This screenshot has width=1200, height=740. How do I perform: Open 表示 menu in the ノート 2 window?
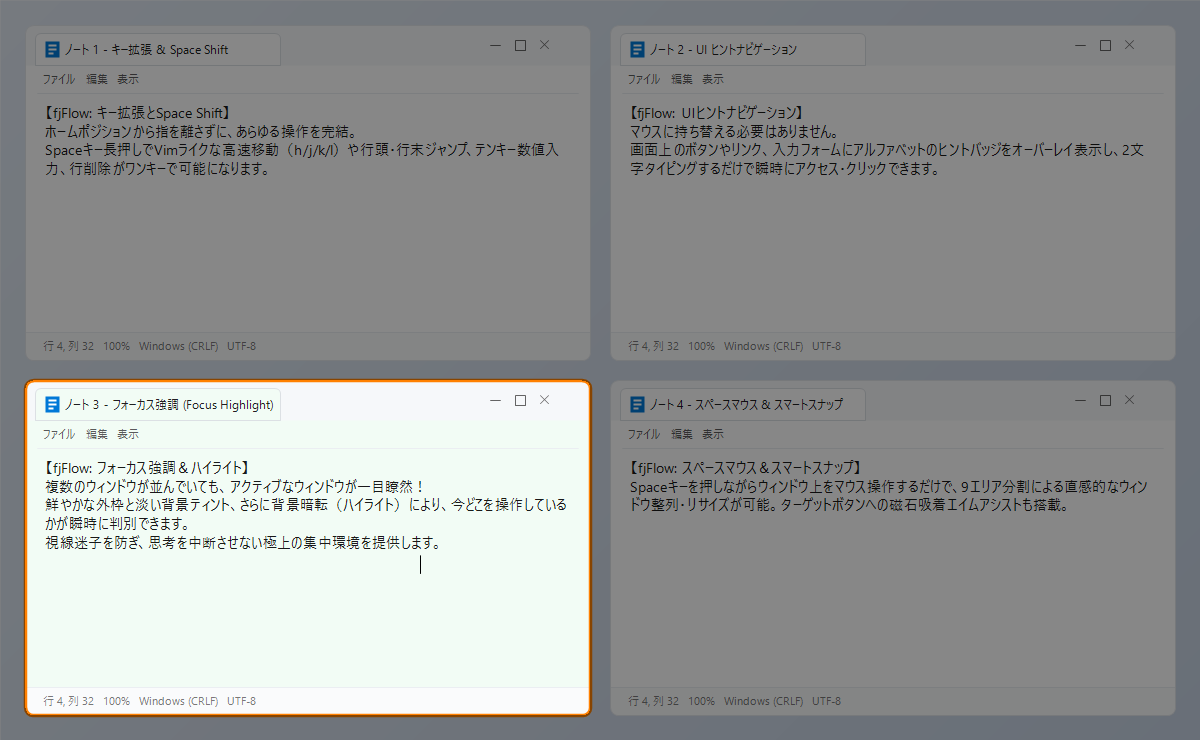pos(713,79)
